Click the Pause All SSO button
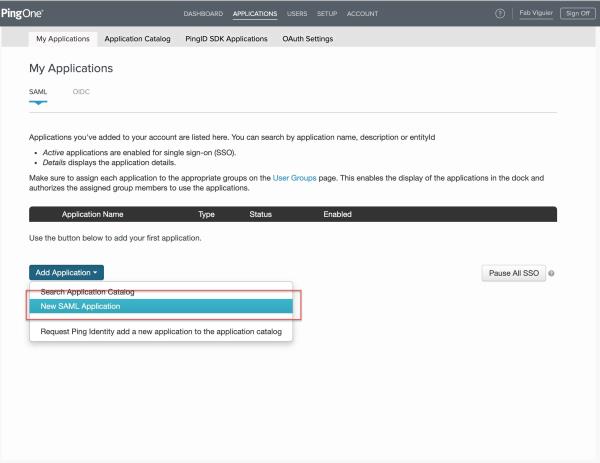Image resolution: width=600 pixels, height=463 pixels. [x=514, y=273]
